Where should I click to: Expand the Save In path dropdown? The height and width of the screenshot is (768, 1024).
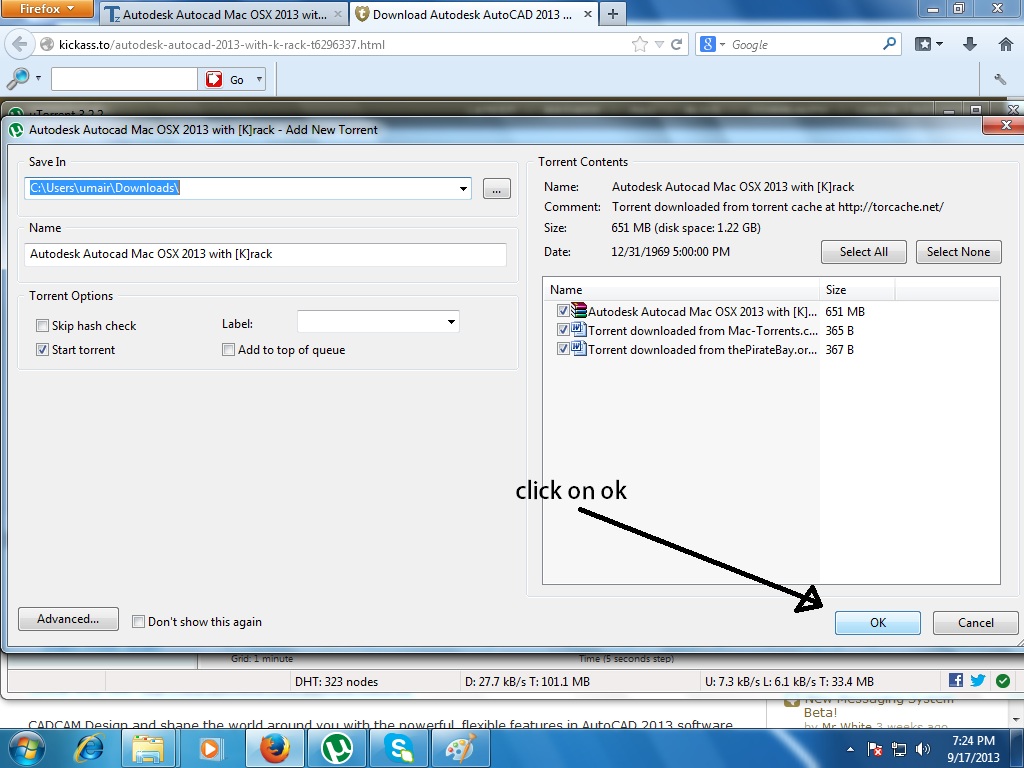point(463,189)
